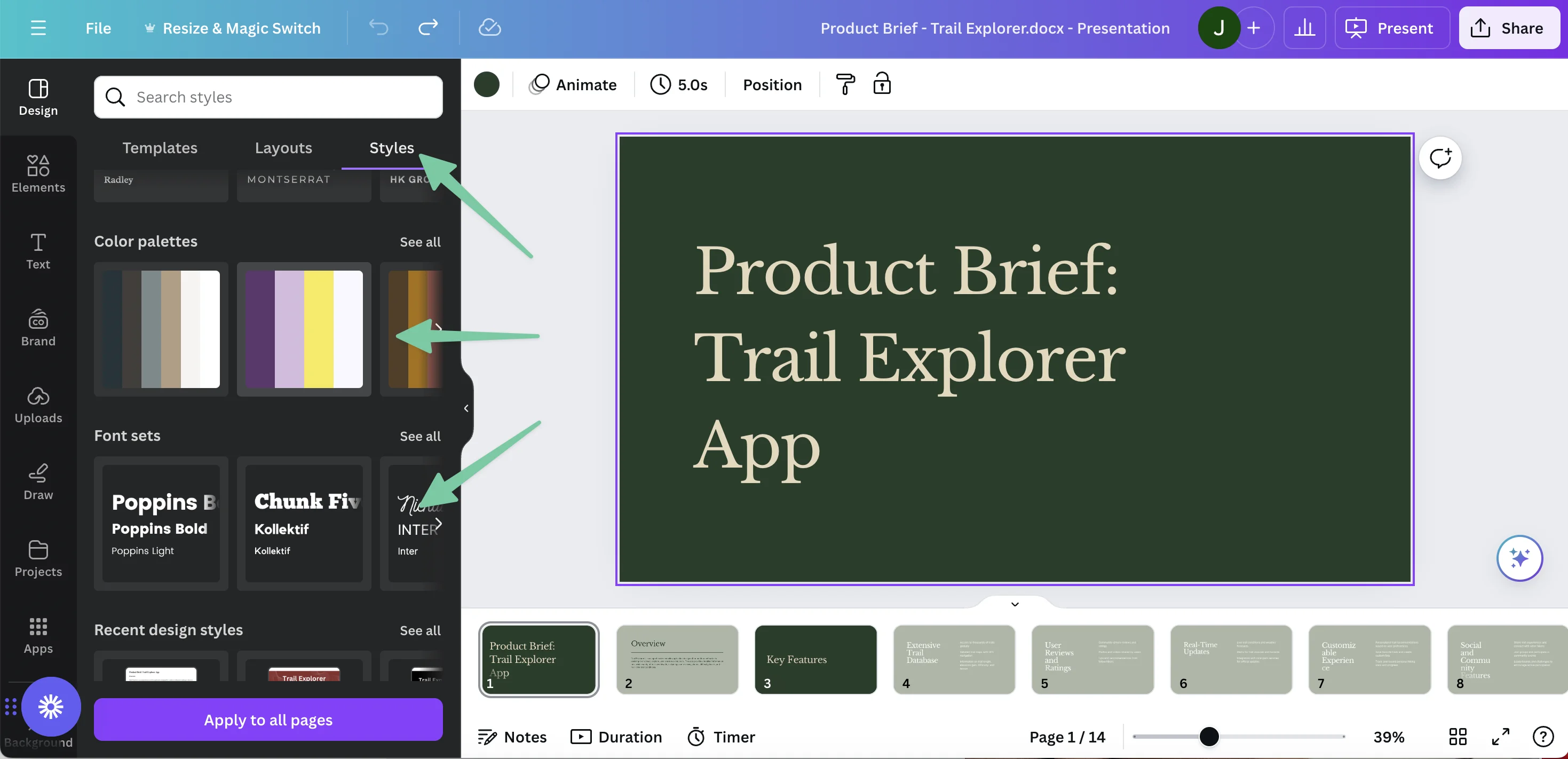1568x759 pixels.
Task: Select the Key Features slide thumbnail
Action: [x=815, y=659]
